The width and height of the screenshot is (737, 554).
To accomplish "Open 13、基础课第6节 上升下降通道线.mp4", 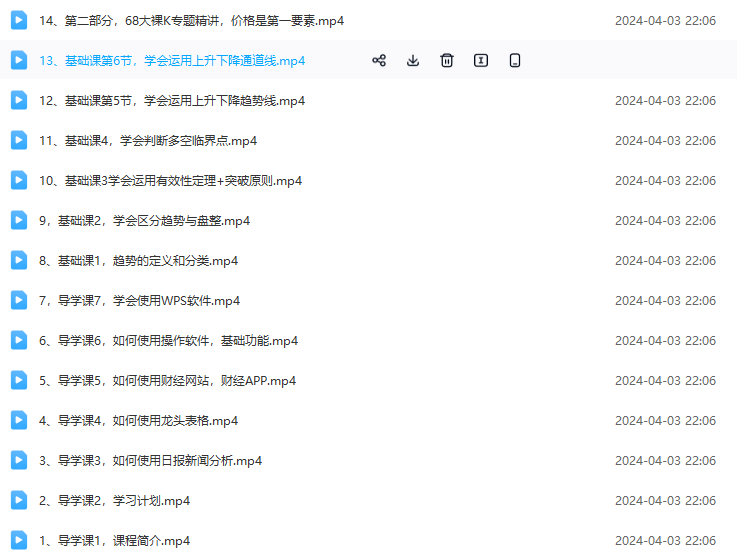I will tap(172, 61).
